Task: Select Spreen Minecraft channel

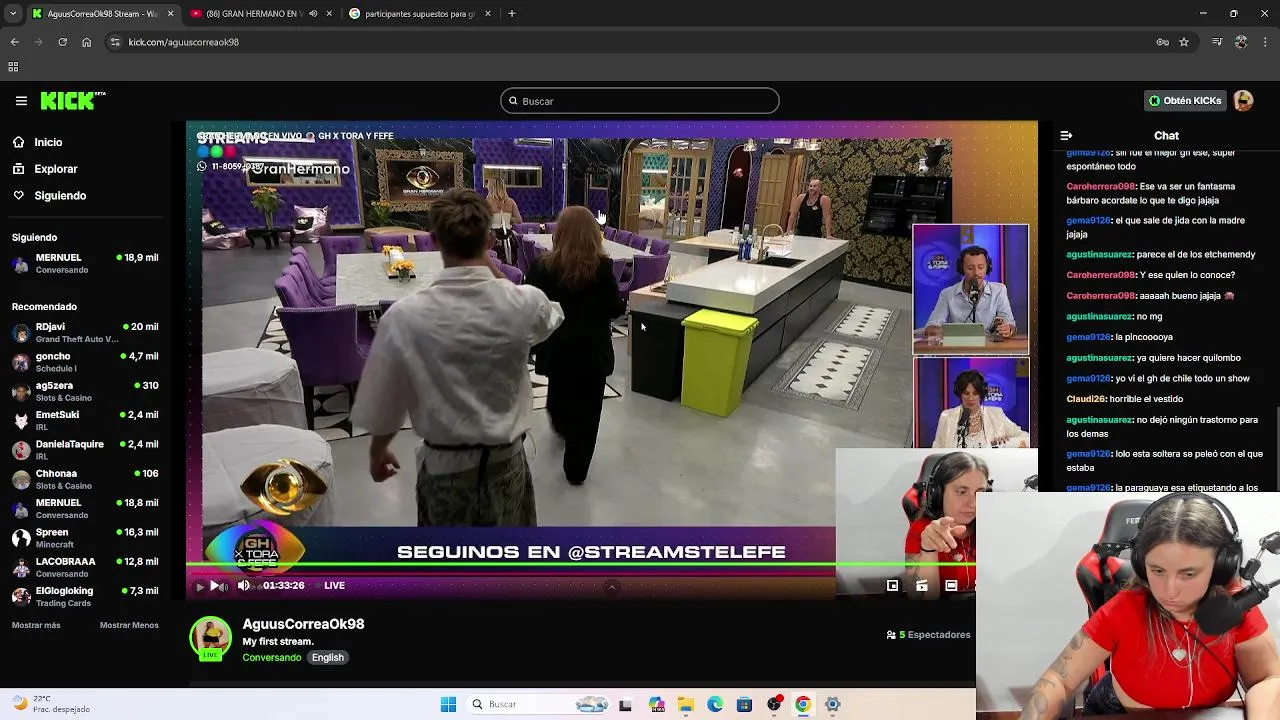Action: tap(85, 538)
